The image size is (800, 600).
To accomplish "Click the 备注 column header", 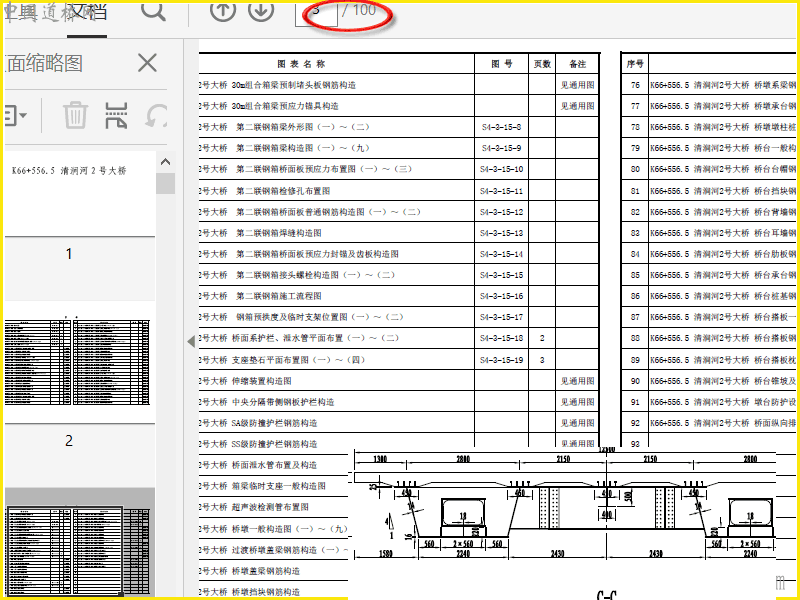I will 578,64.
